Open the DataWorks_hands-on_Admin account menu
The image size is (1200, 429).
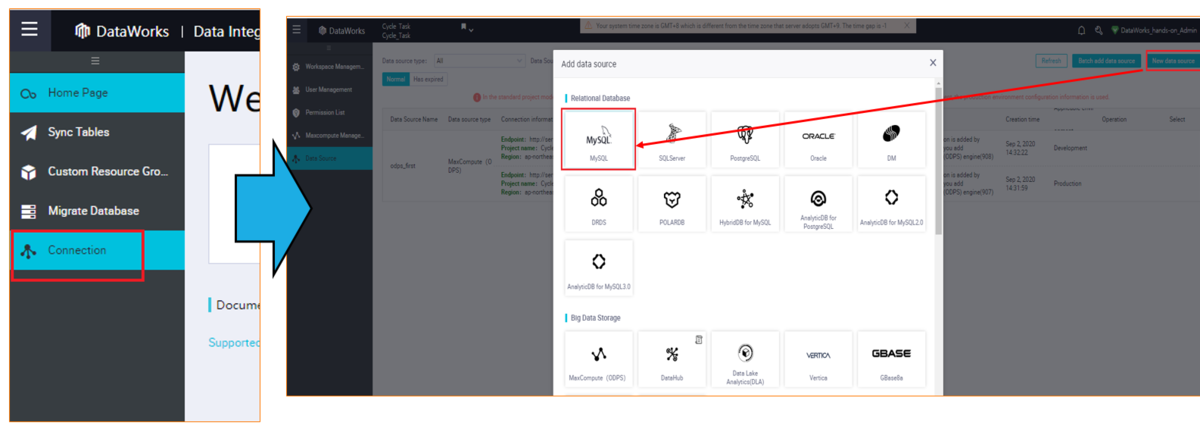[1153, 31]
